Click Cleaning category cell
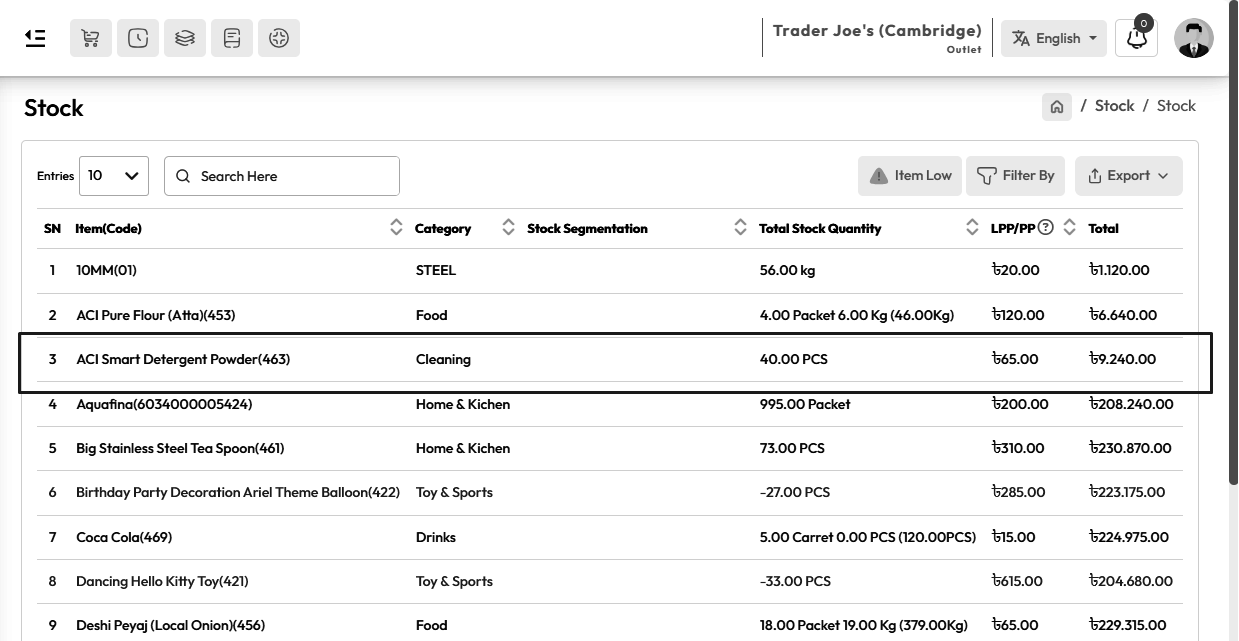 pos(443,359)
